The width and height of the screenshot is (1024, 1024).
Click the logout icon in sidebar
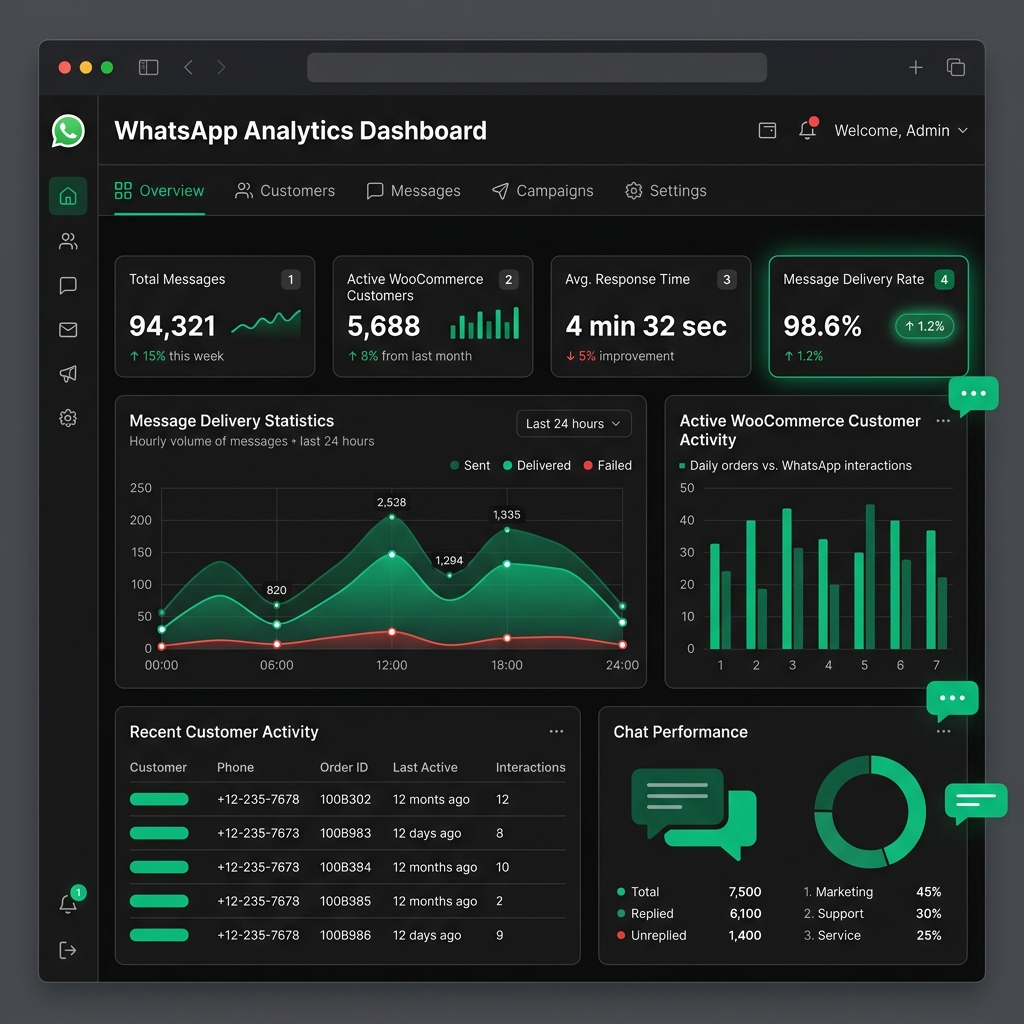[x=68, y=950]
